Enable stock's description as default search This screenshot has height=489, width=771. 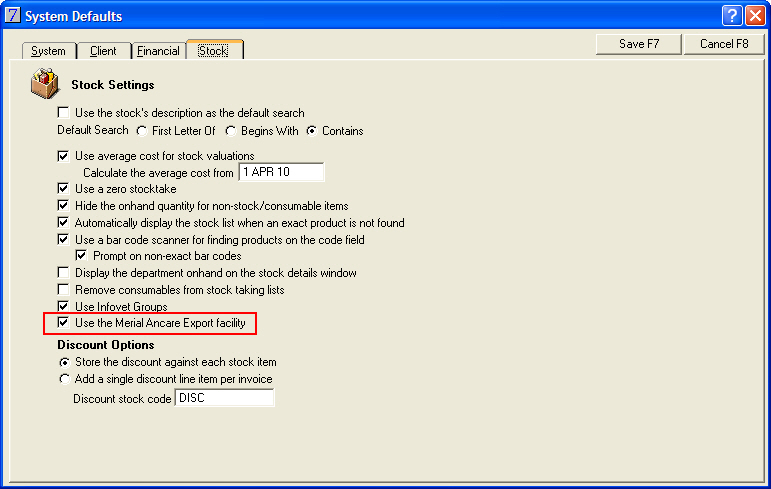point(63,113)
